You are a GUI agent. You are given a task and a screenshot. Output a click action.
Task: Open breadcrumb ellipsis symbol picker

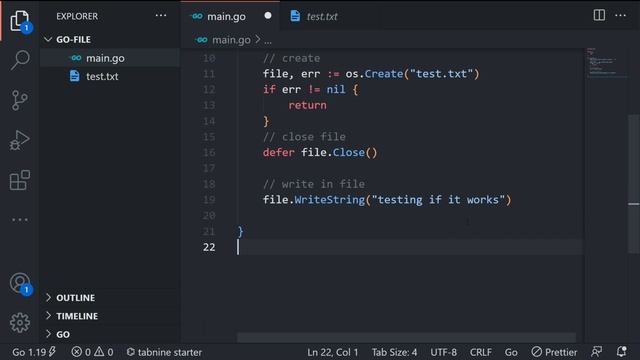pos(268,40)
